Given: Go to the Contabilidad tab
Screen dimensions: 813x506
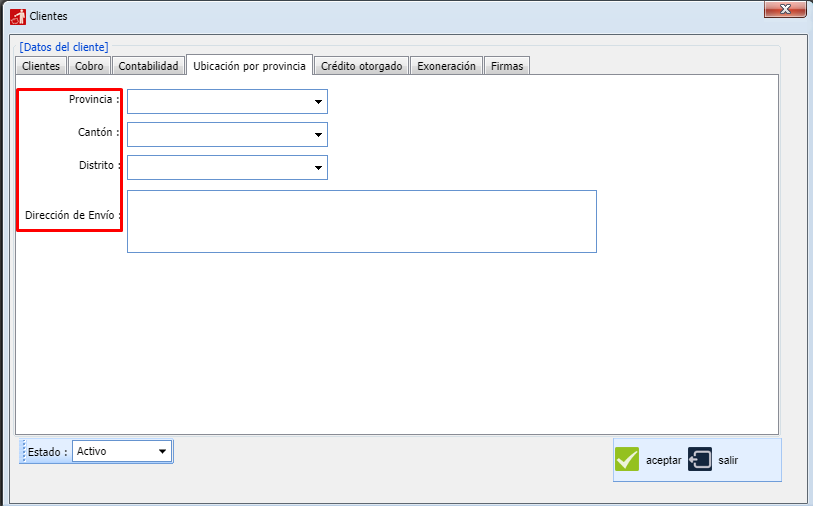Looking at the screenshot, I should [148, 66].
